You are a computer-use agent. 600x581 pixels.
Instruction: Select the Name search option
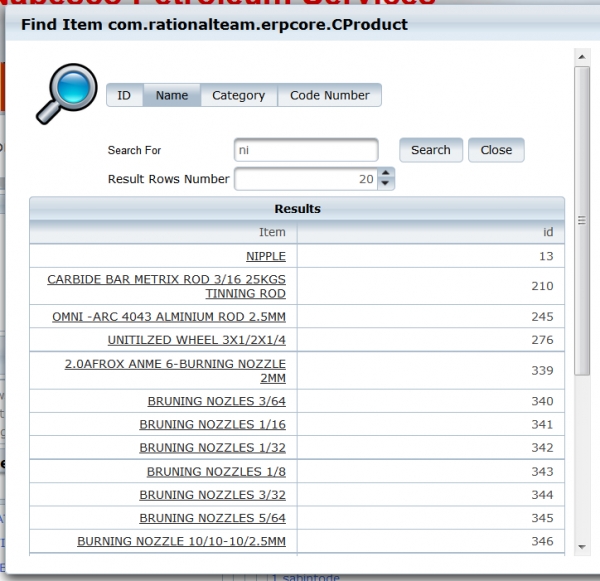[172, 96]
